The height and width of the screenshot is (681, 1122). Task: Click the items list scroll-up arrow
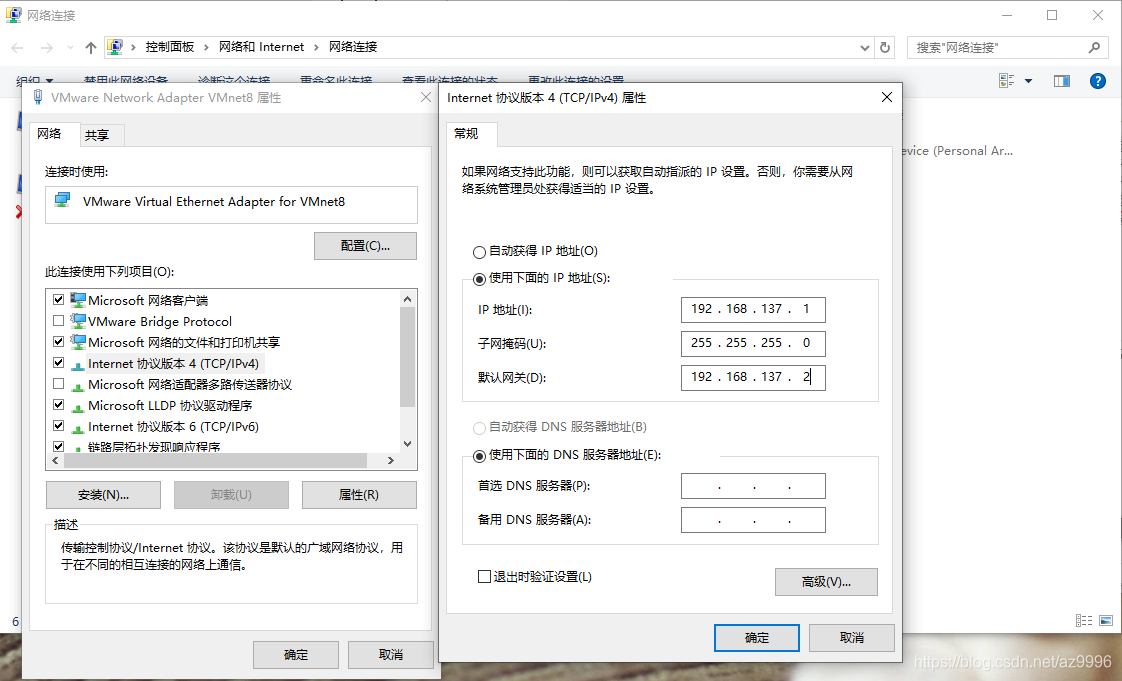[x=407, y=299]
